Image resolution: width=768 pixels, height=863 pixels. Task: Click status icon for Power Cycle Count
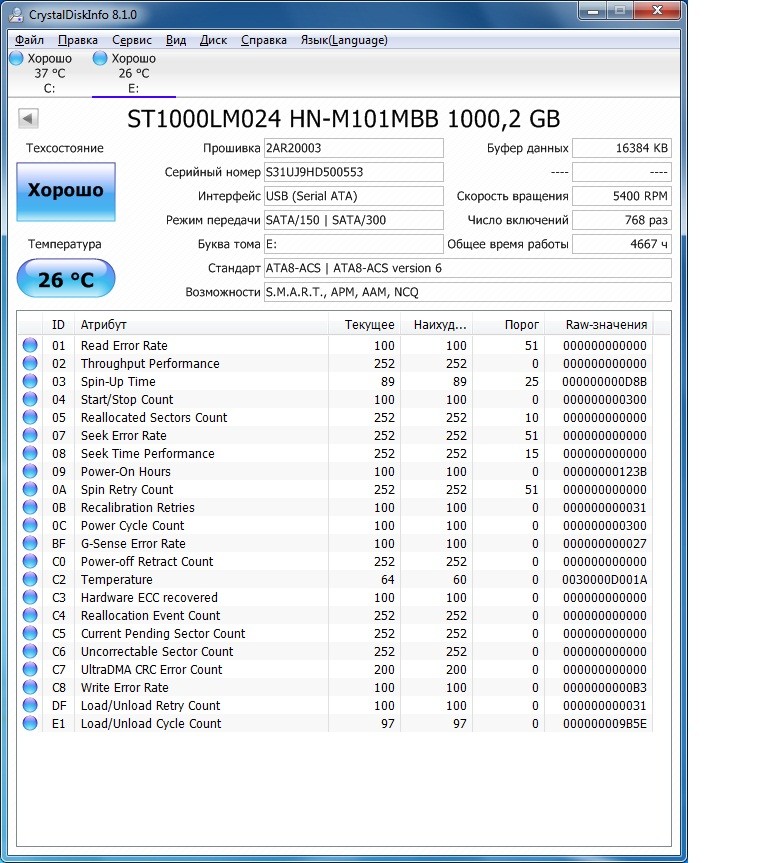[30, 525]
